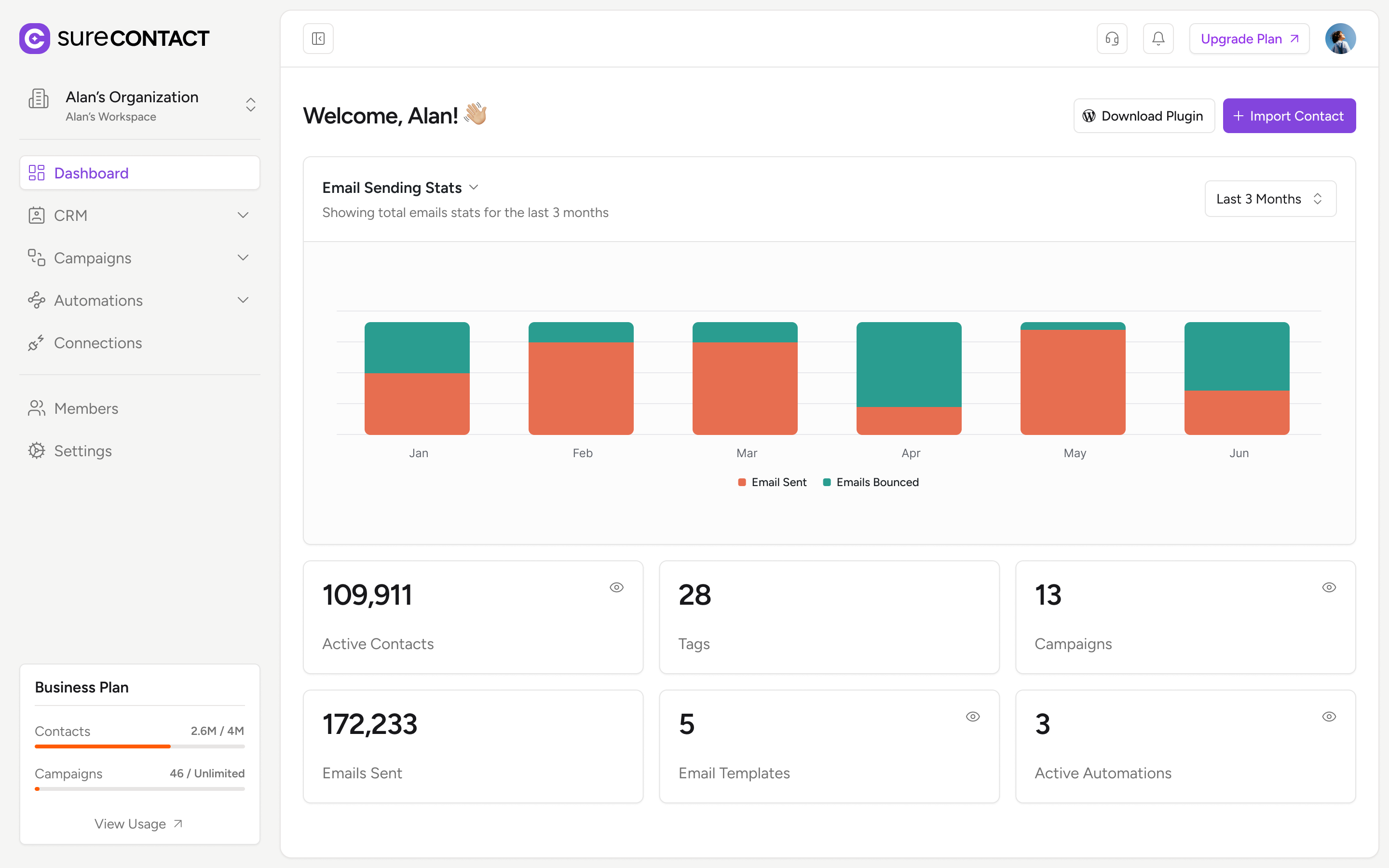Screen dimensions: 1389x868
Task: Open Connections from the sidebar icon
Action: (x=37, y=342)
